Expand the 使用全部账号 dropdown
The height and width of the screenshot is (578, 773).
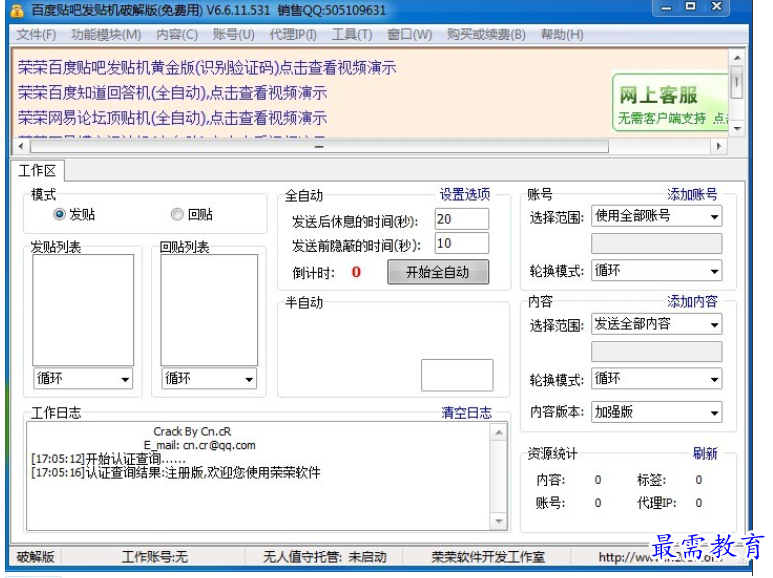pyautogui.click(x=657, y=216)
